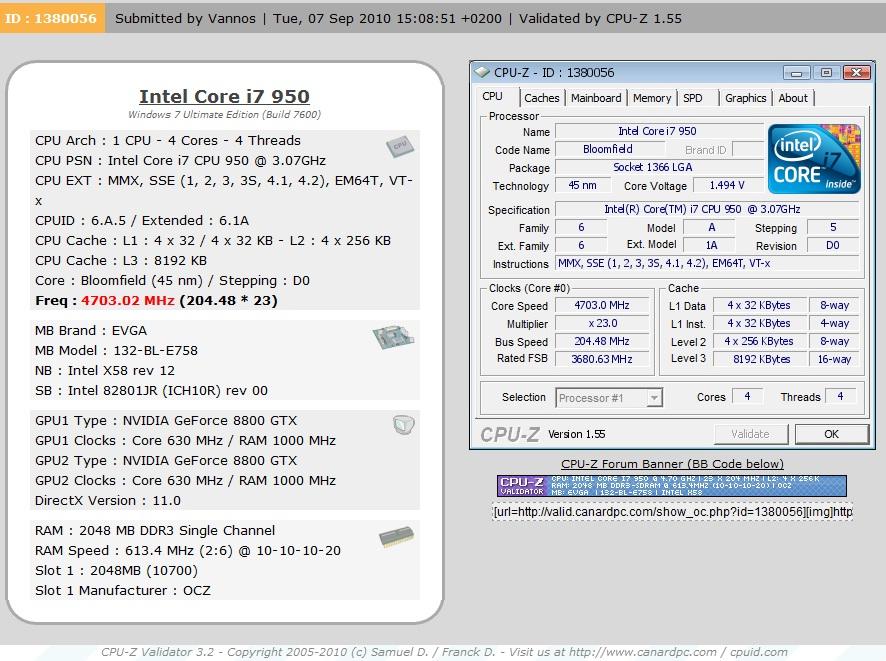Click the Revision value D0
Image resolution: width=886 pixels, height=661 pixels.
click(x=833, y=245)
